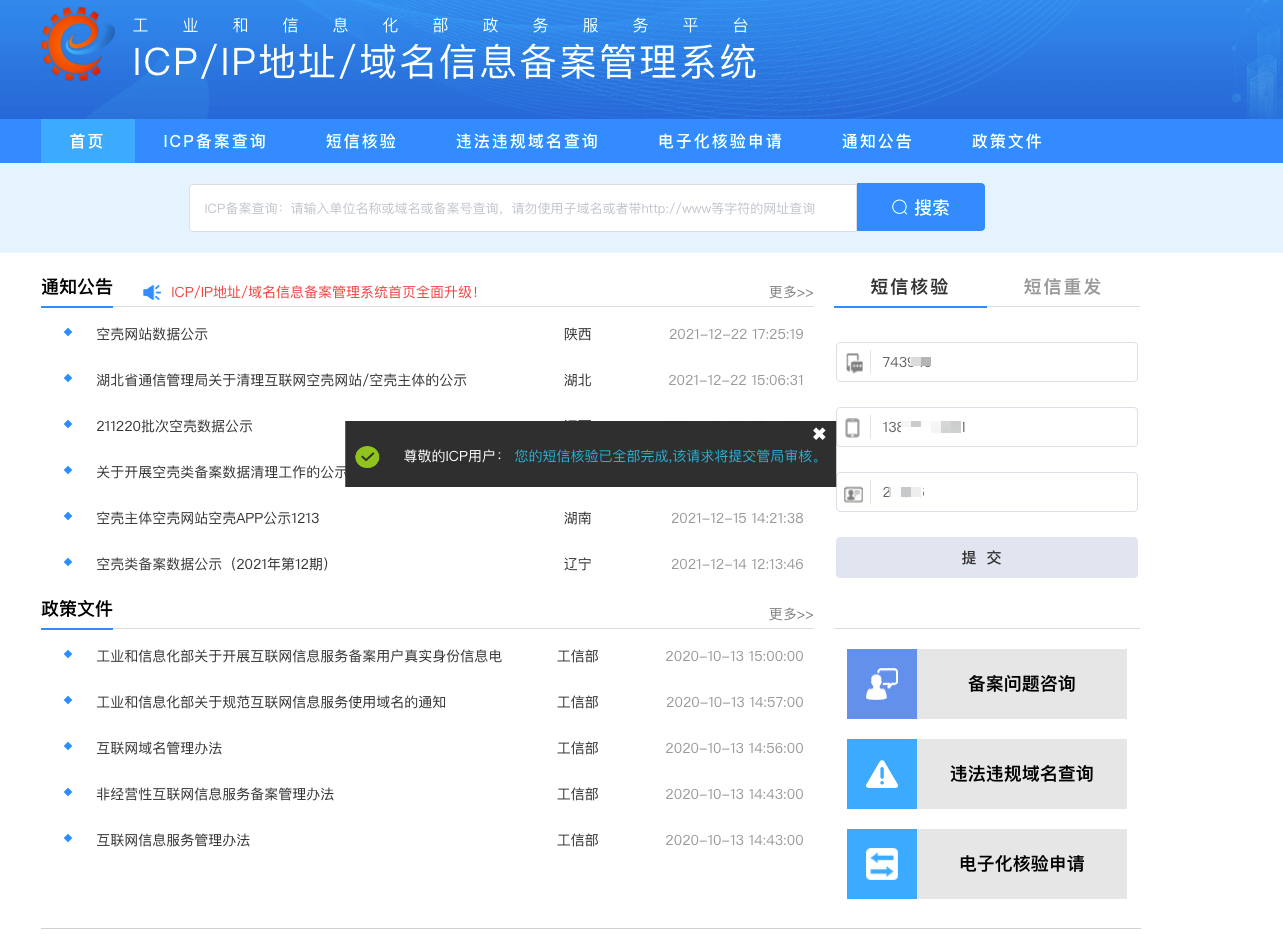Open notice 211220批次空壳数据公示
Screen dimensions: 1283x934
tap(175, 426)
